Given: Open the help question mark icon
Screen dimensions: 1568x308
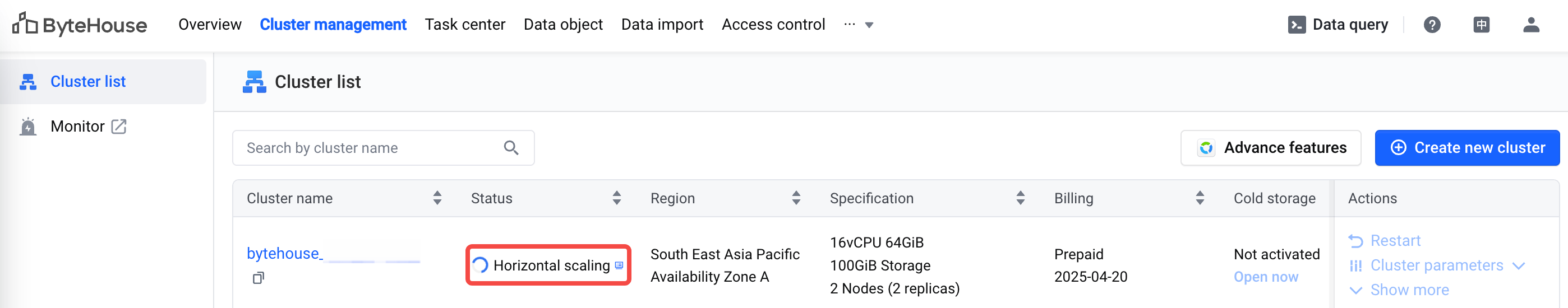Looking at the screenshot, I should tap(1432, 25).
